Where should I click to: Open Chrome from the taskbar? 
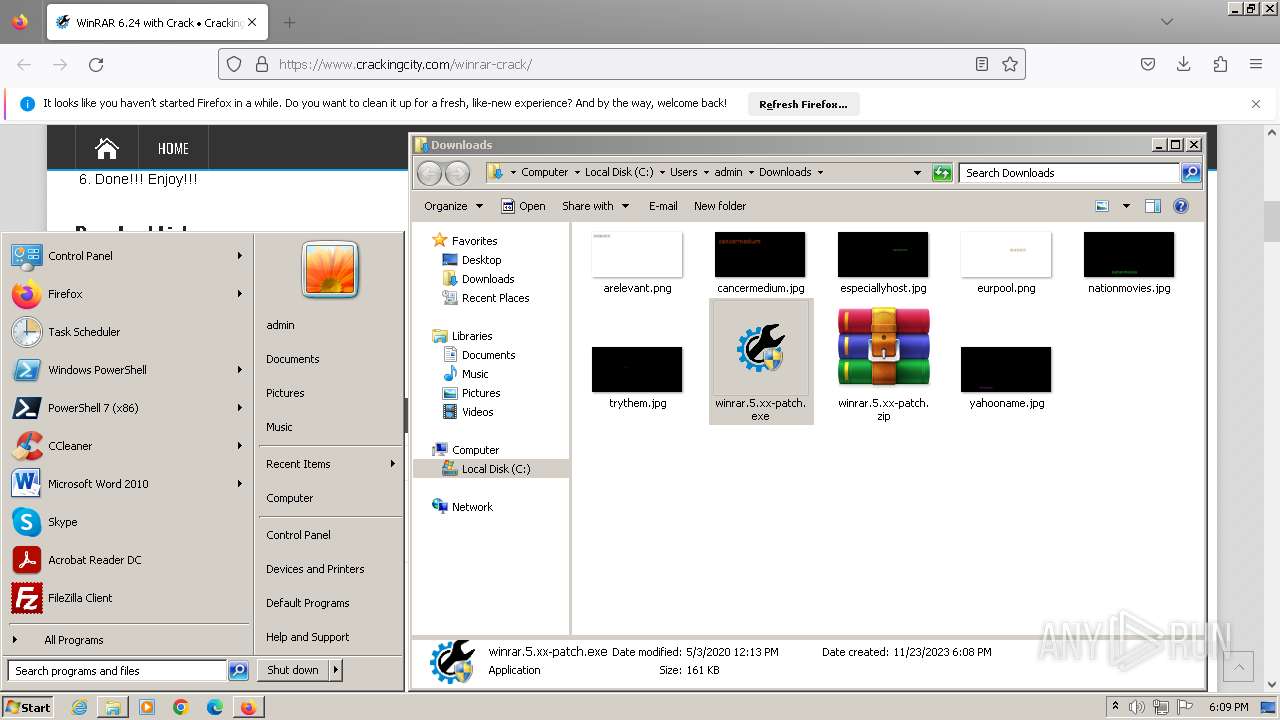tap(181, 707)
